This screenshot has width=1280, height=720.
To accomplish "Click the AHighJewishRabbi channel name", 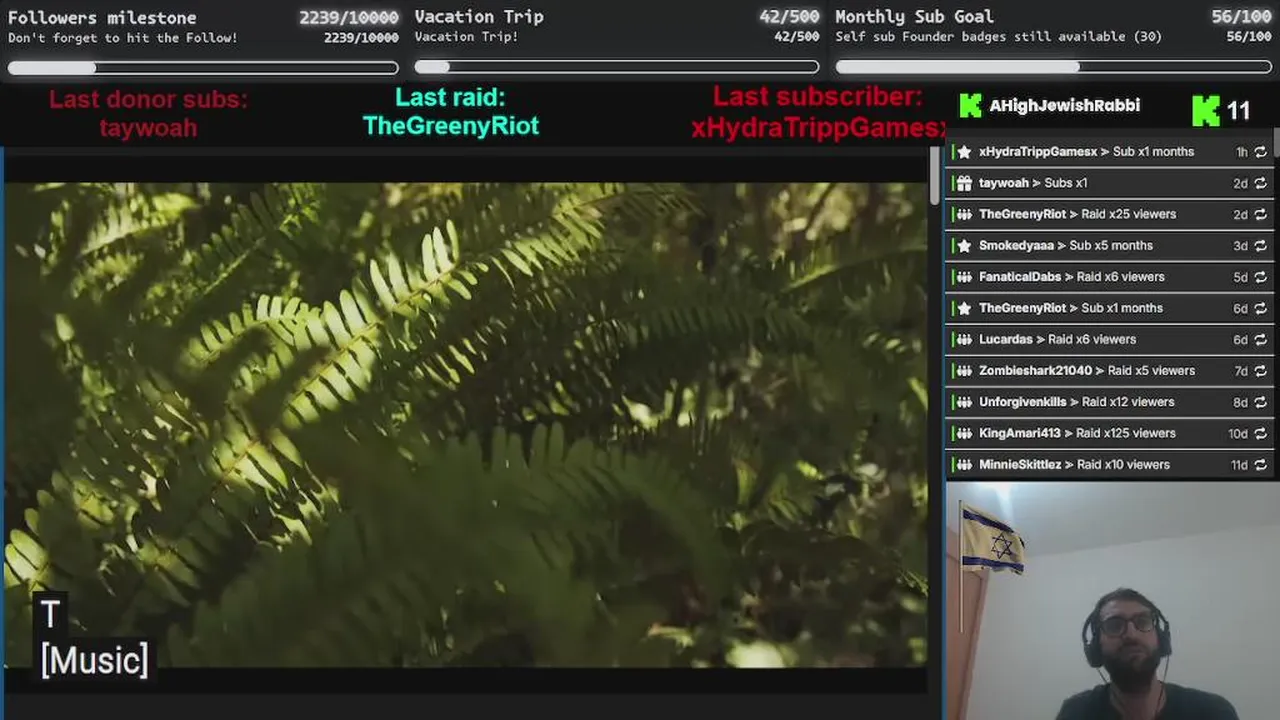I will coord(1064,106).
